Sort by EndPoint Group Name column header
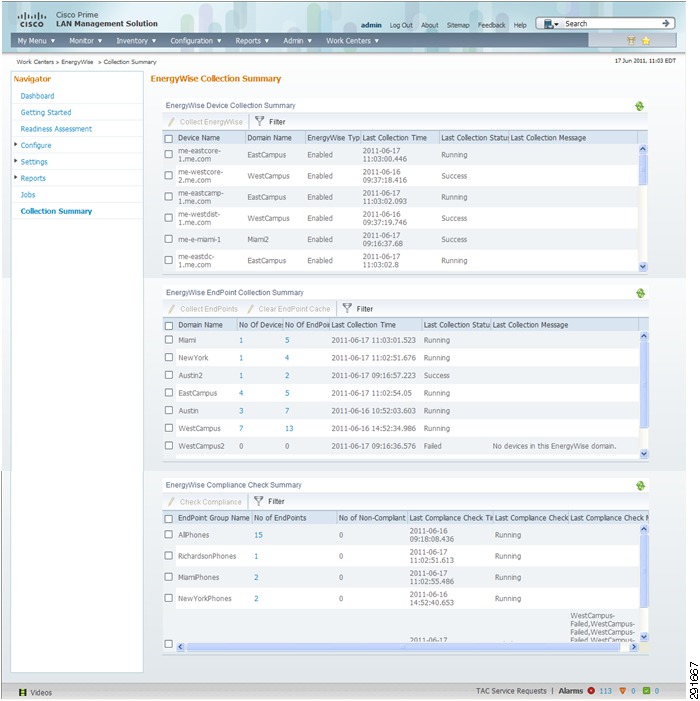700x701 pixels. (x=213, y=518)
